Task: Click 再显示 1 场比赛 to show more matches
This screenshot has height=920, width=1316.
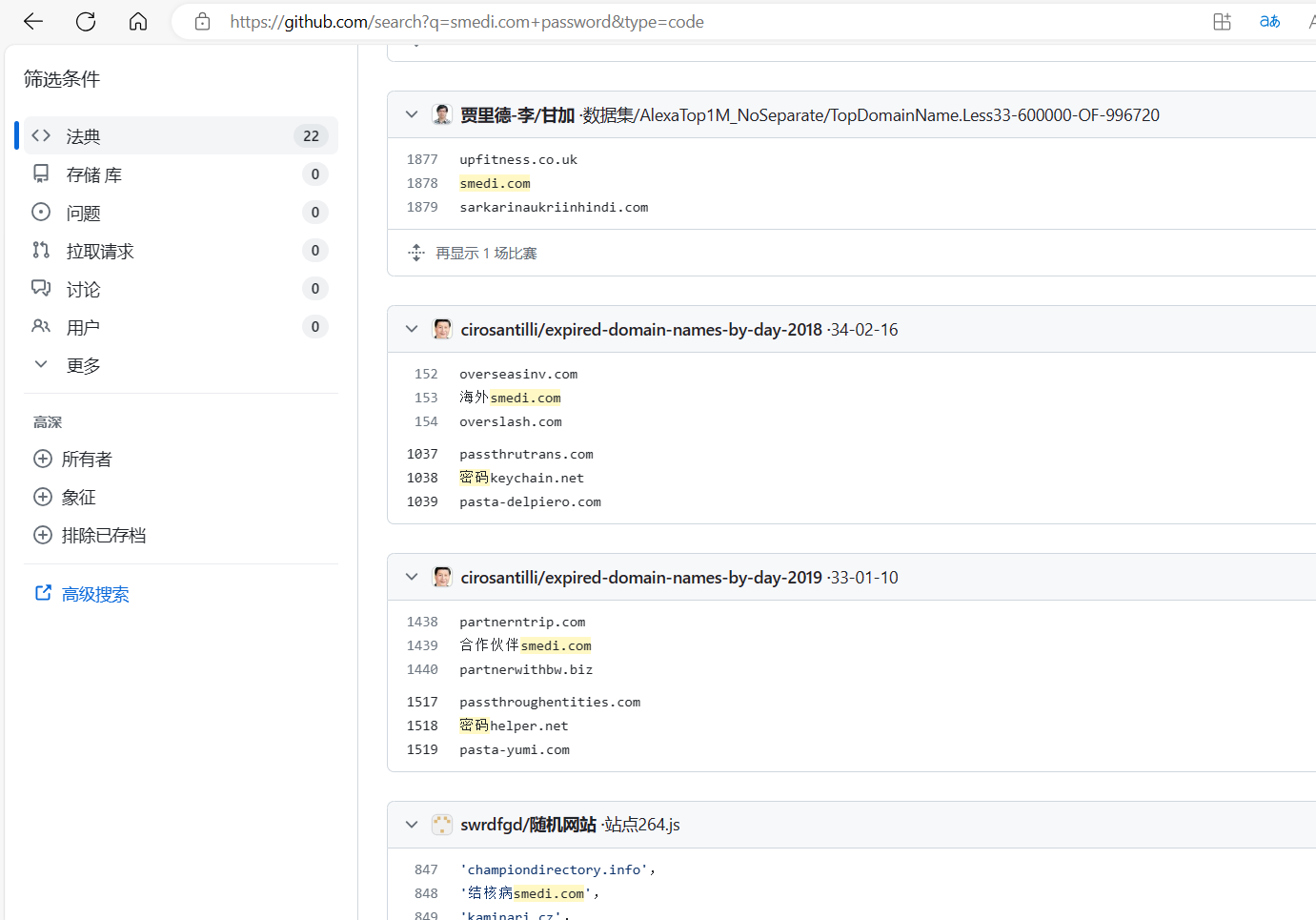Action: (486, 253)
